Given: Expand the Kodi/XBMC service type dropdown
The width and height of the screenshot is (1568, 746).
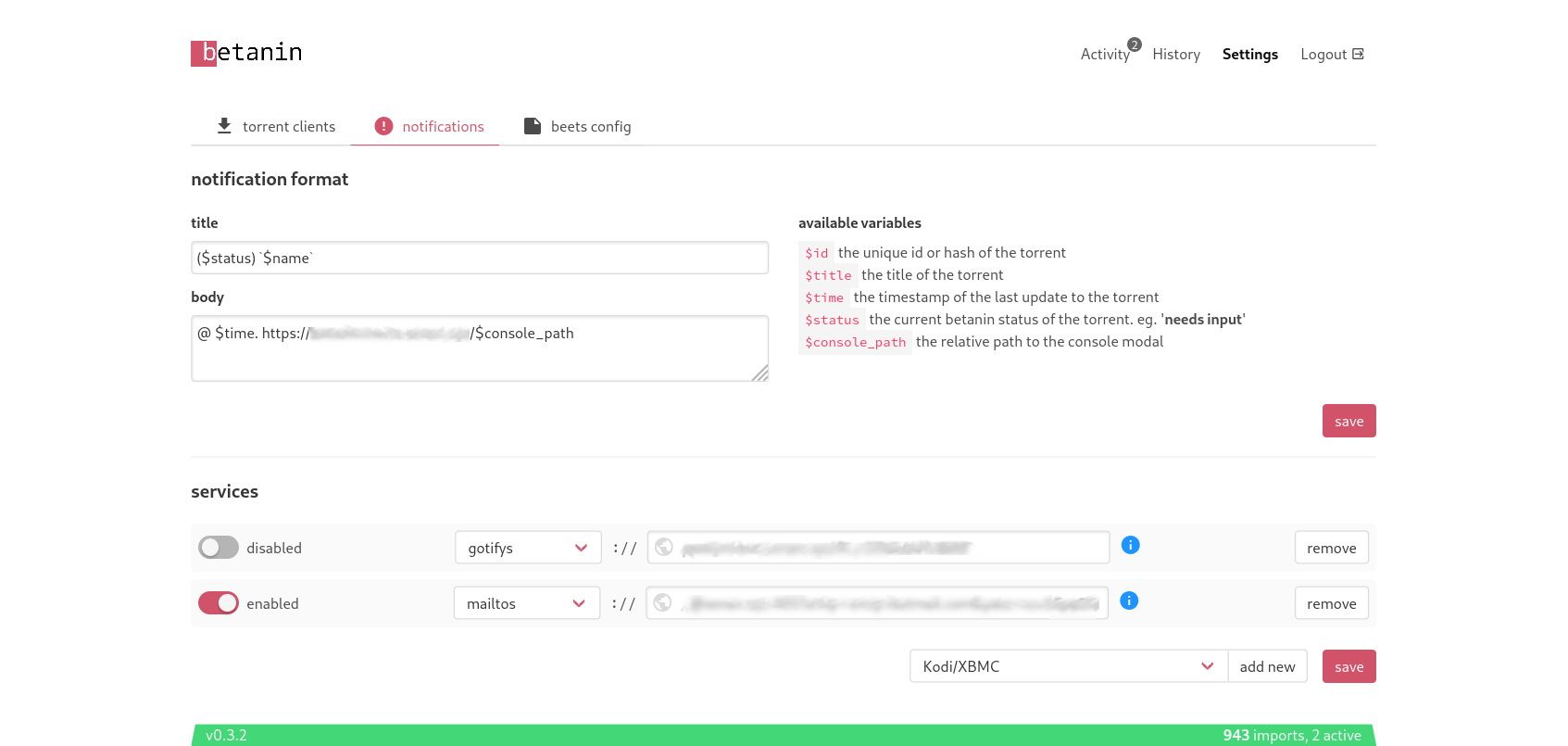Looking at the screenshot, I should click(x=1068, y=666).
